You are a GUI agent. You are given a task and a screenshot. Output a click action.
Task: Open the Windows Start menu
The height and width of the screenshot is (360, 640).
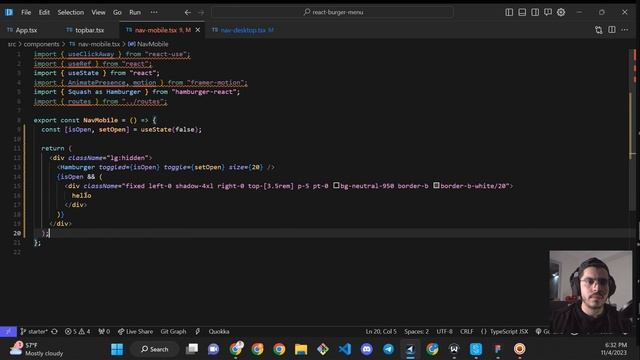coord(117,349)
